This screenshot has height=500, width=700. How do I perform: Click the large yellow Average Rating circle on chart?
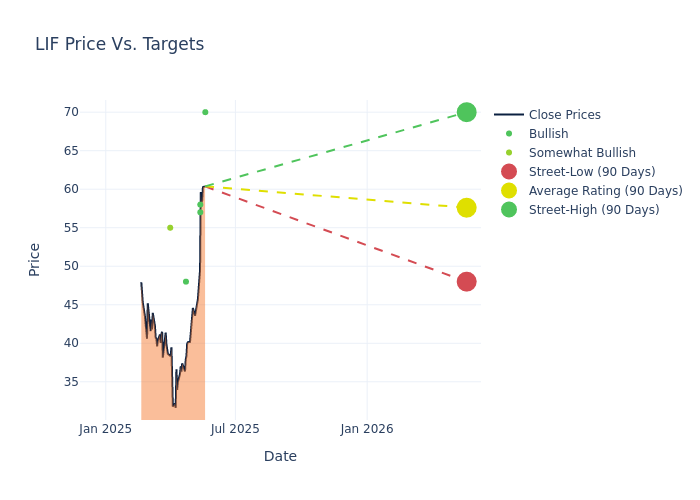click(466, 208)
